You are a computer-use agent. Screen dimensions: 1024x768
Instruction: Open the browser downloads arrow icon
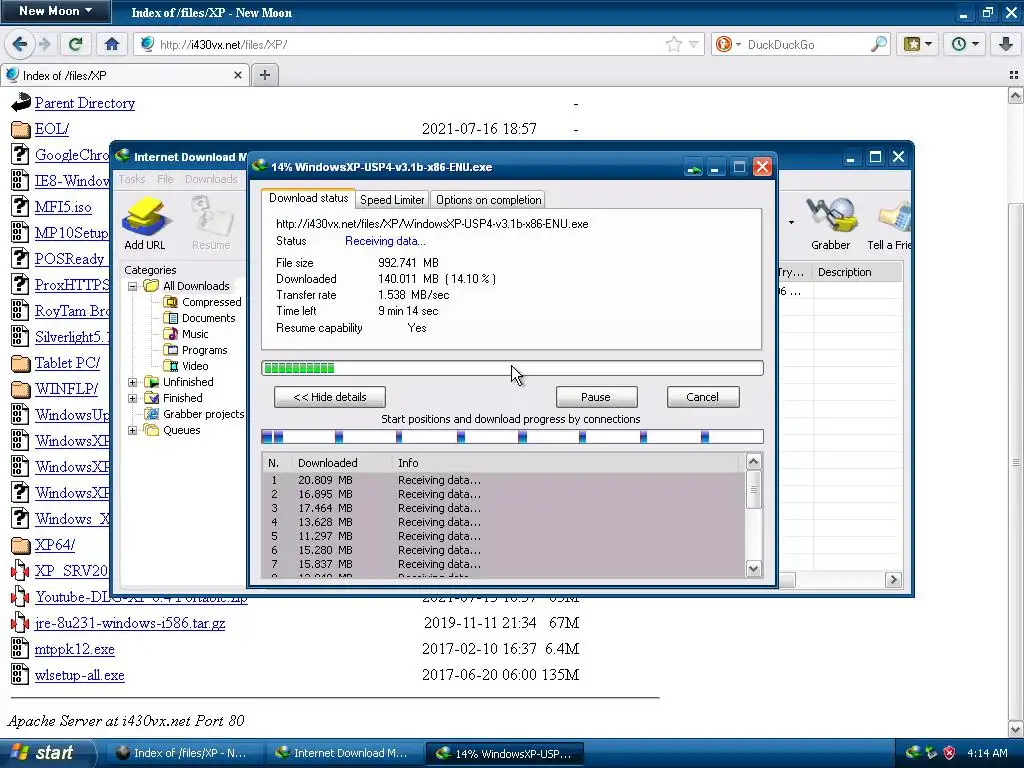pos(1005,44)
